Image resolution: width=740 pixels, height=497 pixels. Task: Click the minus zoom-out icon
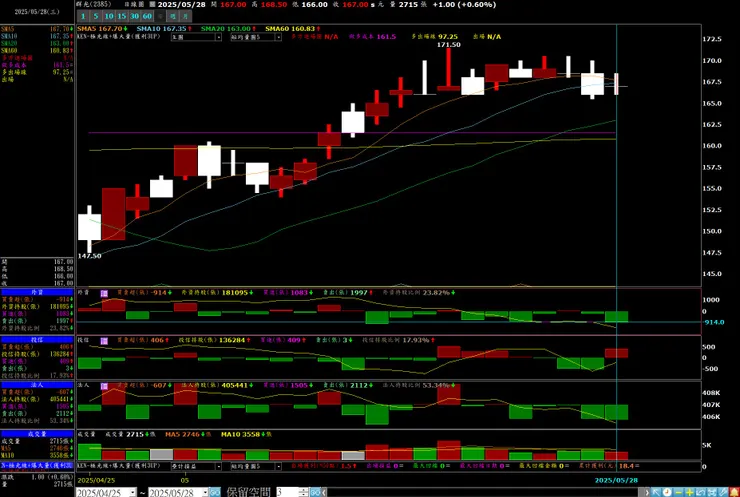[x=678, y=492]
